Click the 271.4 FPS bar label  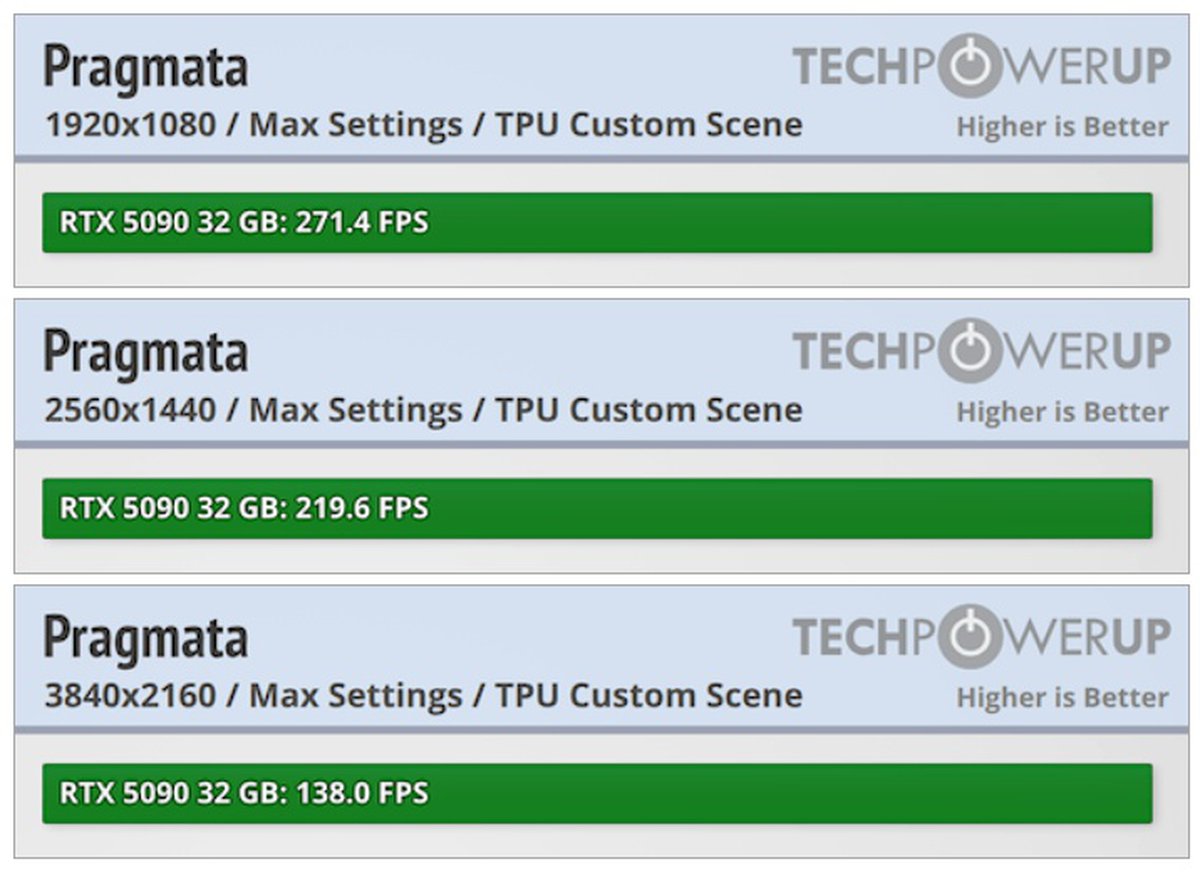(x=244, y=222)
